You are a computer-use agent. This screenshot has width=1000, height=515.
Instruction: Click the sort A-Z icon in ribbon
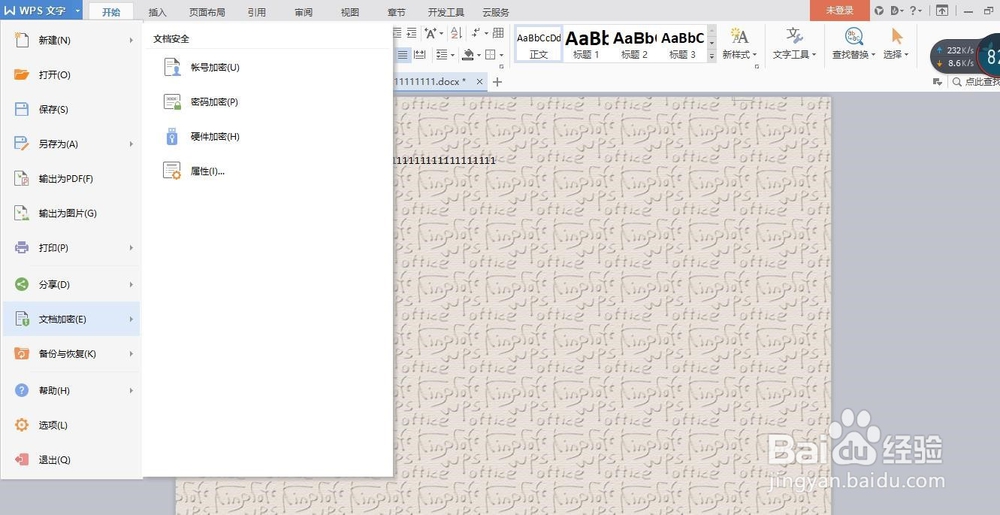click(456, 33)
